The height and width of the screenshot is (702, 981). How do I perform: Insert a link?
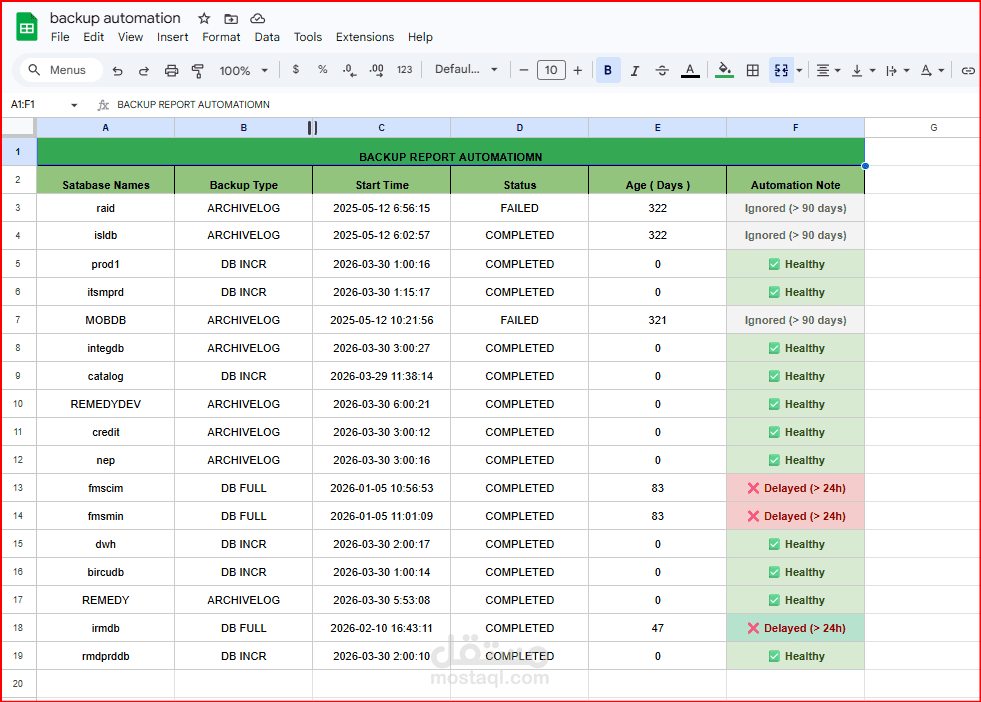[967, 71]
